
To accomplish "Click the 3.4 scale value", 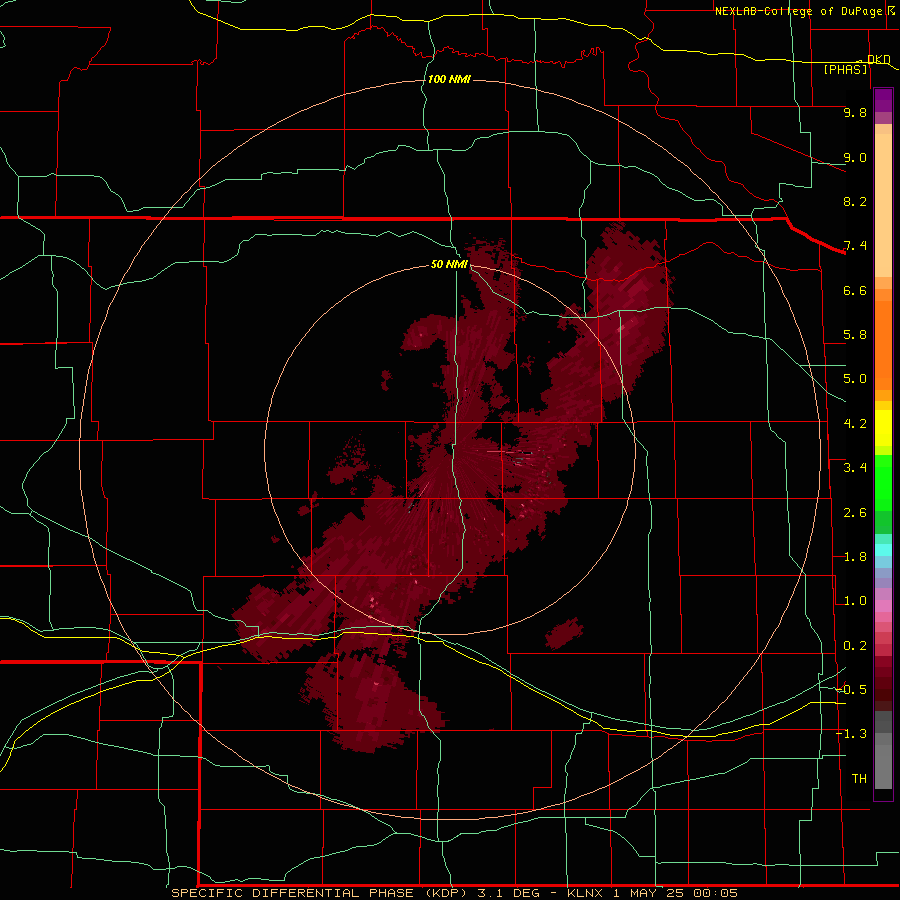I will pyautogui.click(x=855, y=468).
